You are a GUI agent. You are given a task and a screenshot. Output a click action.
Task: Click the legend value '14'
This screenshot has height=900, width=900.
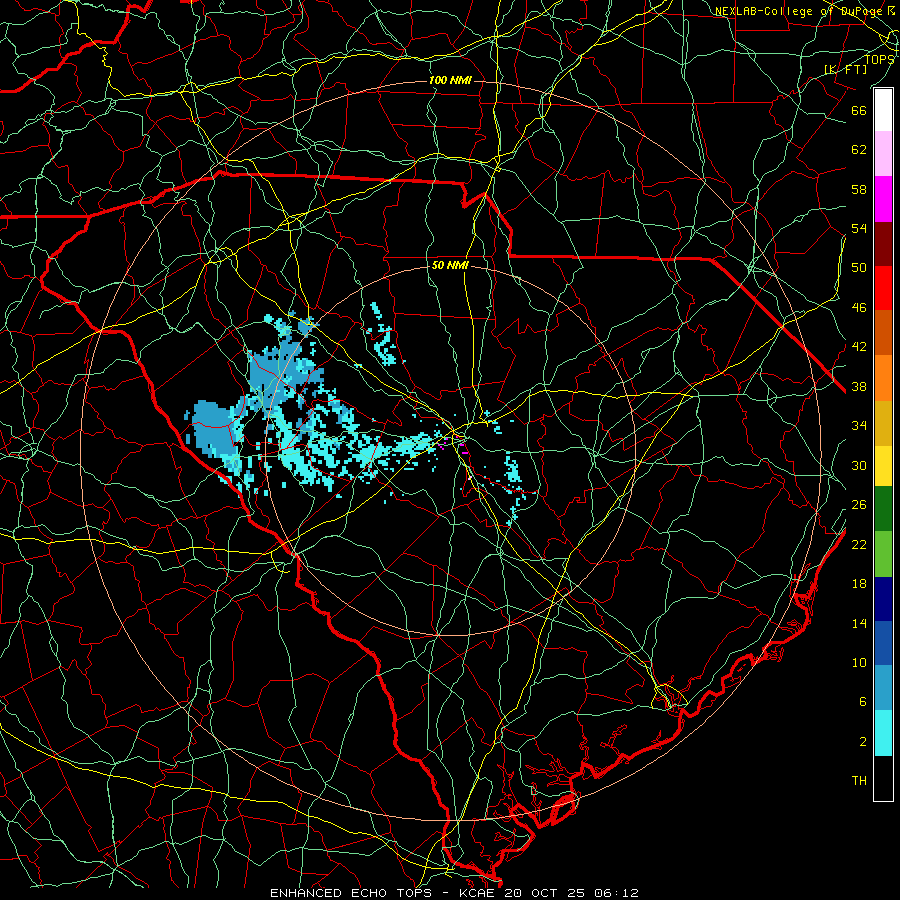pyautogui.click(x=859, y=623)
